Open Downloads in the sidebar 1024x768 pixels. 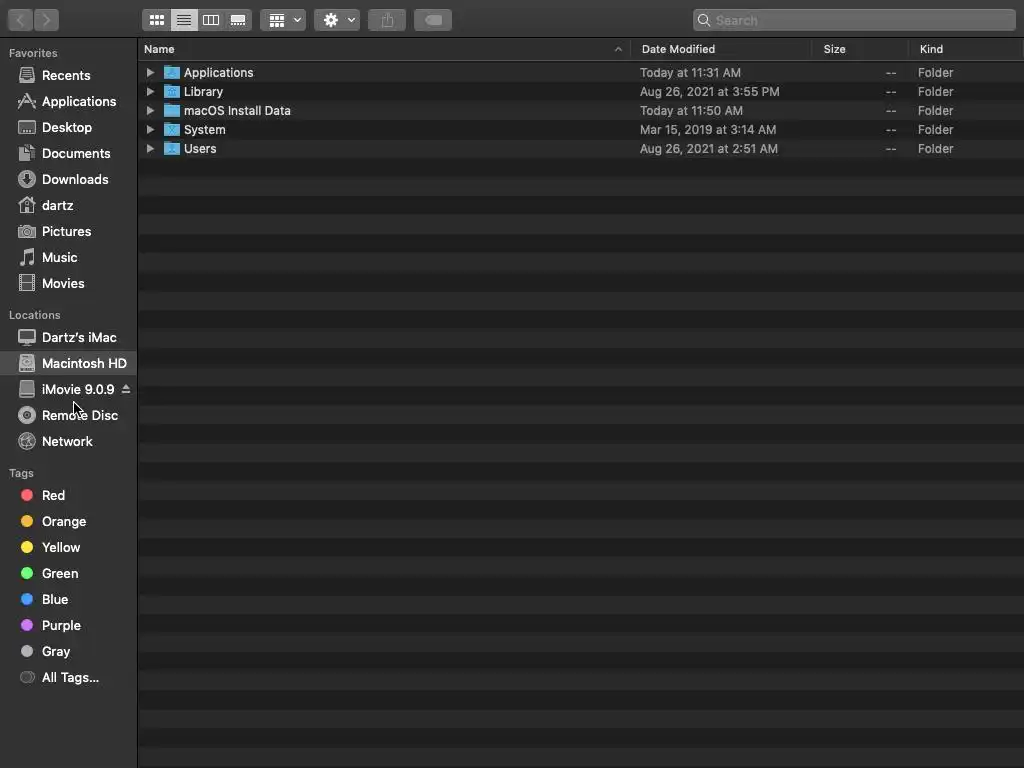click(x=68, y=180)
